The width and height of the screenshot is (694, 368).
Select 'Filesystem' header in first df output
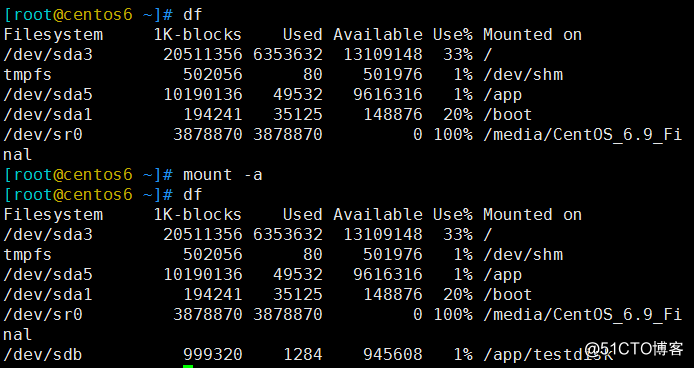53,35
